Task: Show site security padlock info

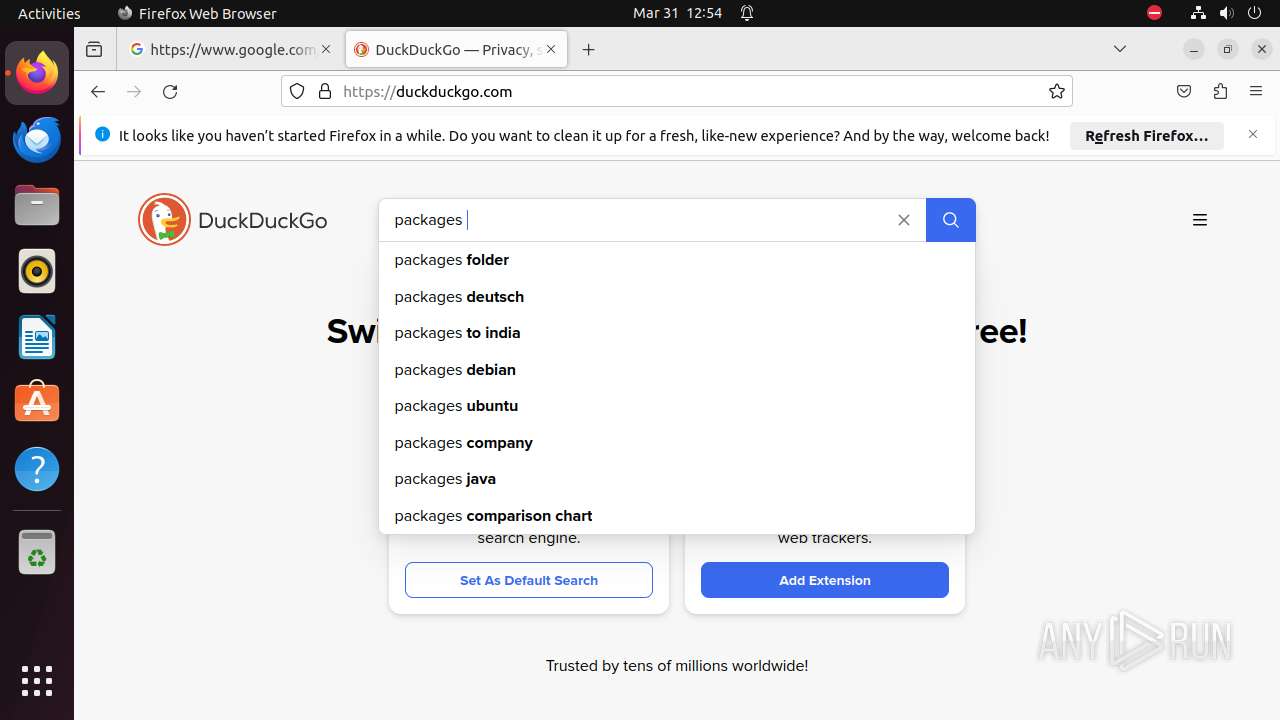Action: pyautogui.click(x=324, y=91)
